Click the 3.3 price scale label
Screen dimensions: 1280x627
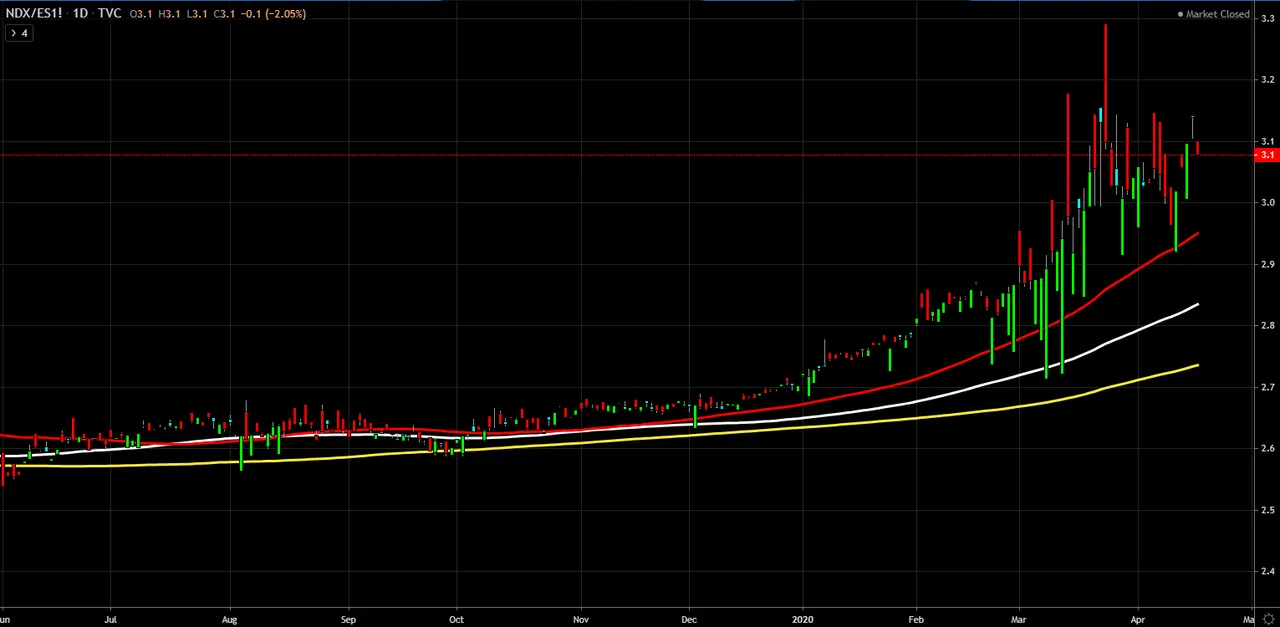[x=1267, y=18]
